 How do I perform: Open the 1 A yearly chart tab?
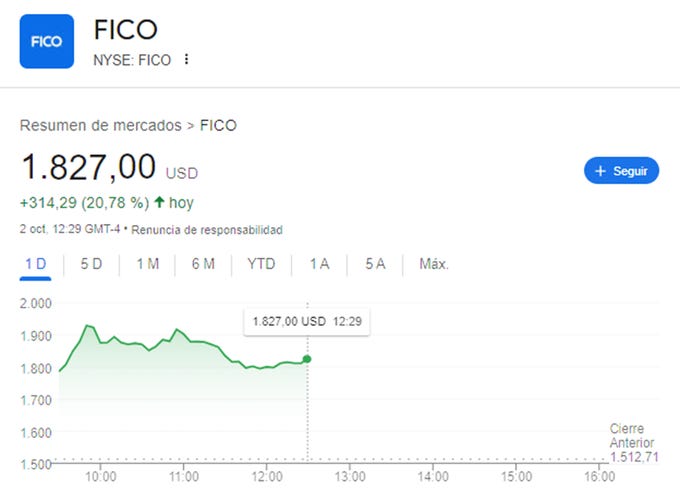[x=320, y=264]
